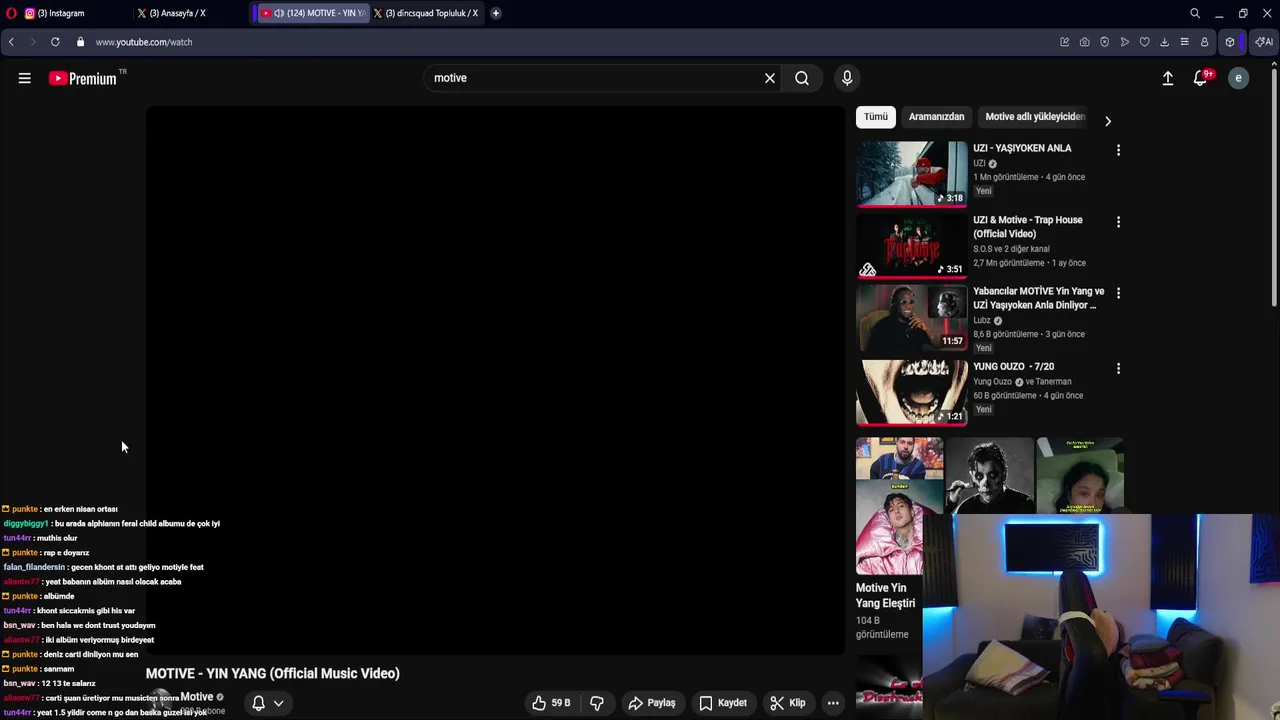1280x720 pixels.
Task: Click the black video player area
Action: point(495,380)
